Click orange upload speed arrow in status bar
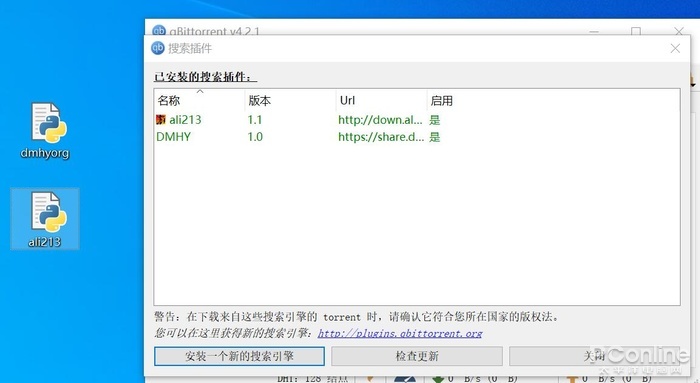Screen dimensions: 700x383 572,379
